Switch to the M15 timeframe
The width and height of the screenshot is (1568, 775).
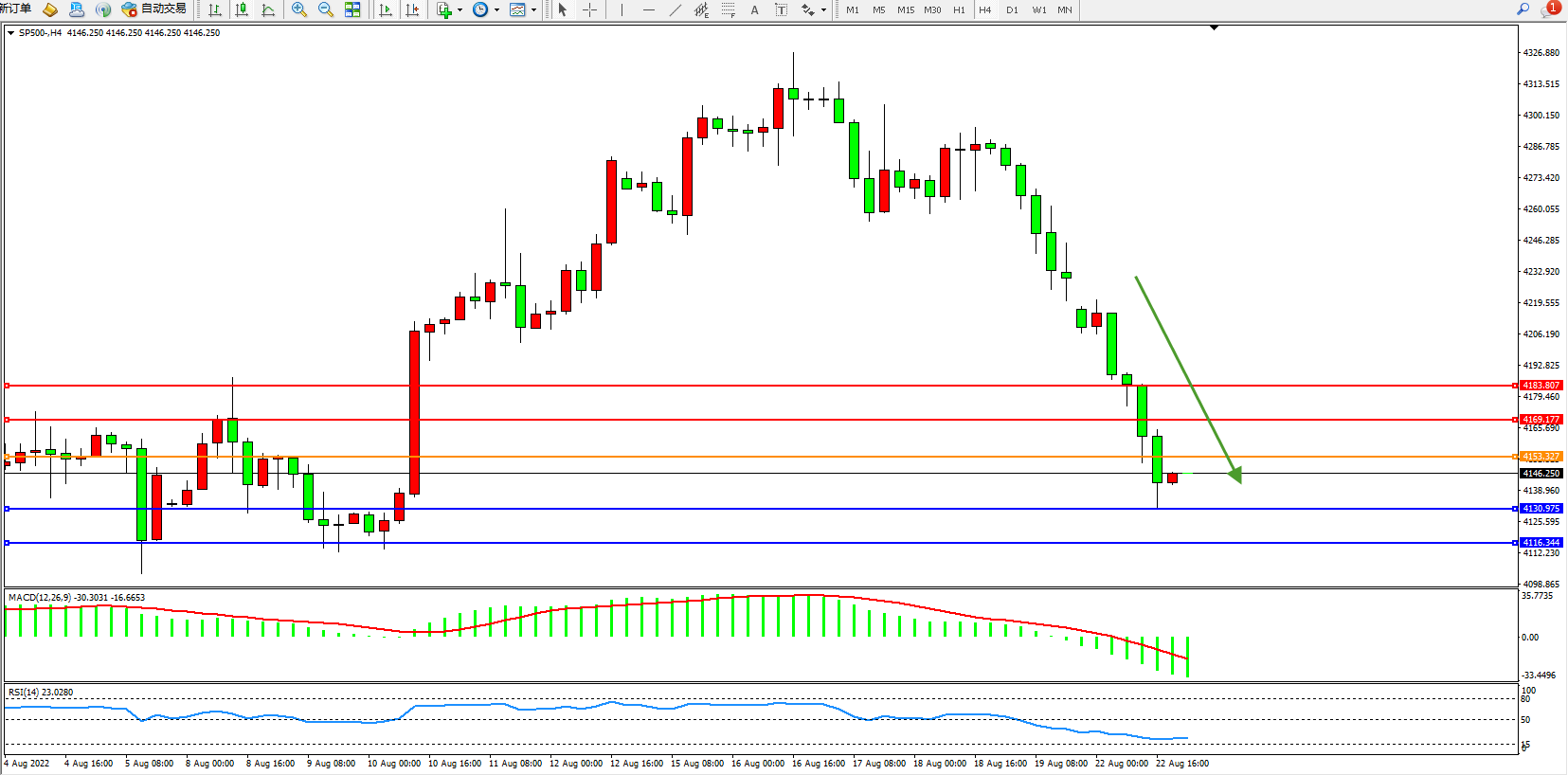[906, 9]
